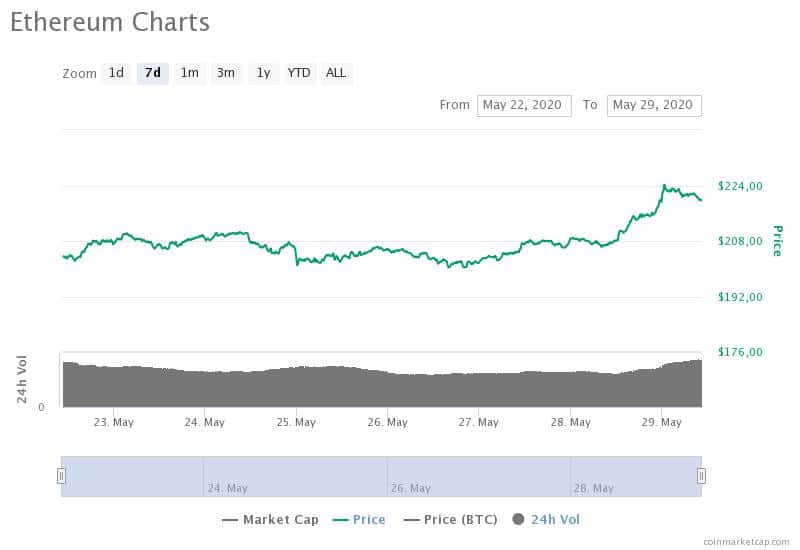Show ALL historical data
Screen dimensions: 800x550
(336, 73)
